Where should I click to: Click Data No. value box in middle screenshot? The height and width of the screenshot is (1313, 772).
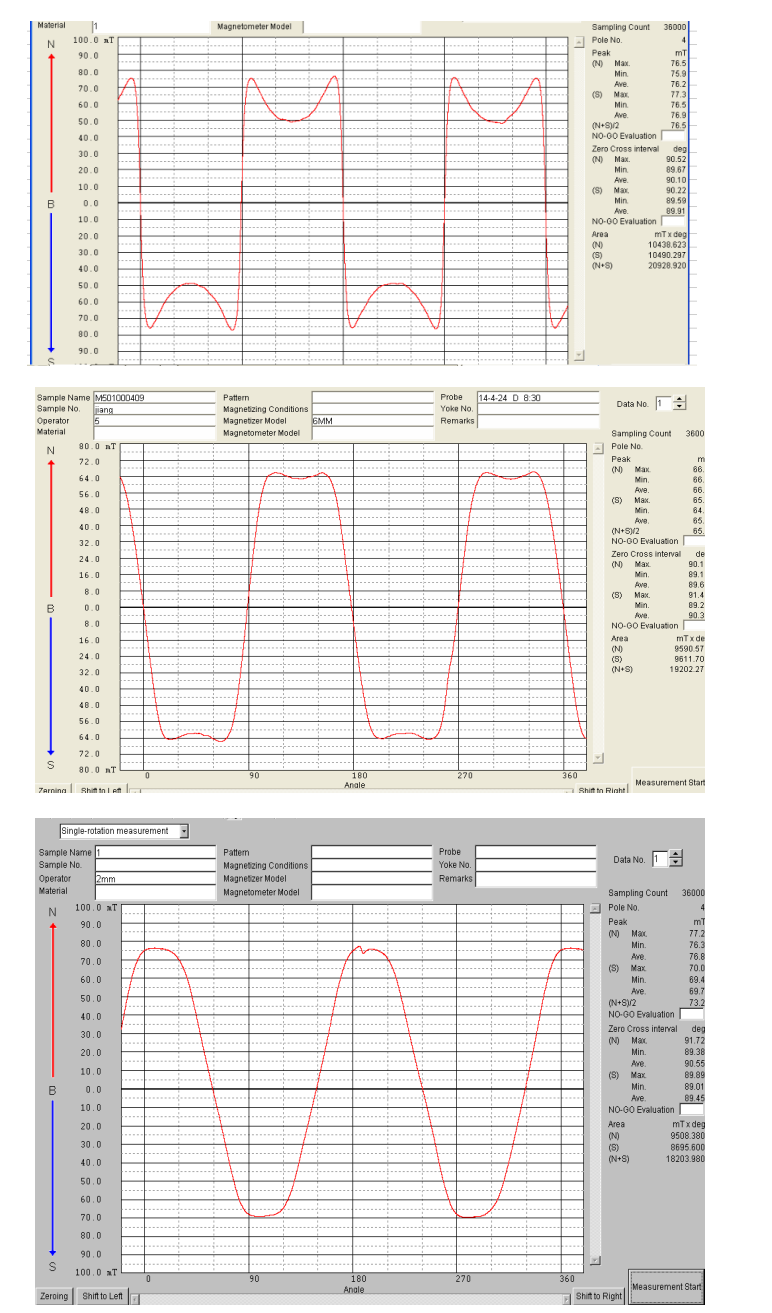665,404
